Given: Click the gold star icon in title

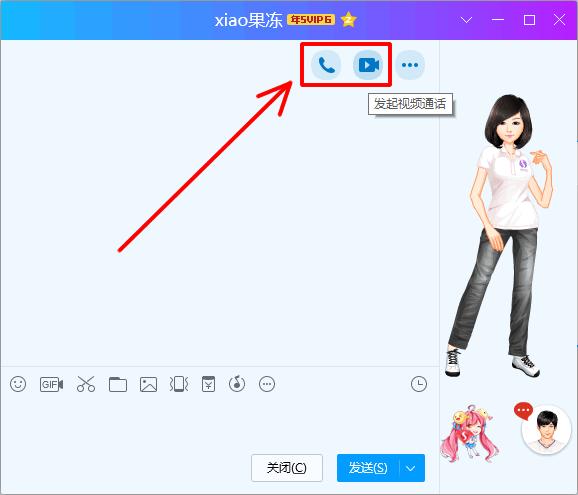Looking at the screenshot, I should (x=348, y=20).
